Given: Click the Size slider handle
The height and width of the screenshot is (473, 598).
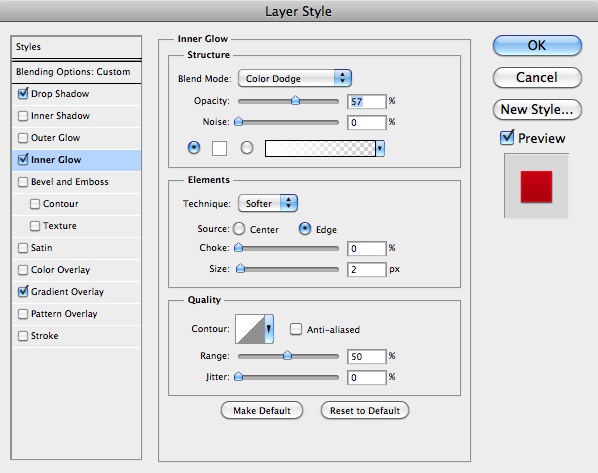Looking at the screenshot, I should [240, 269].
